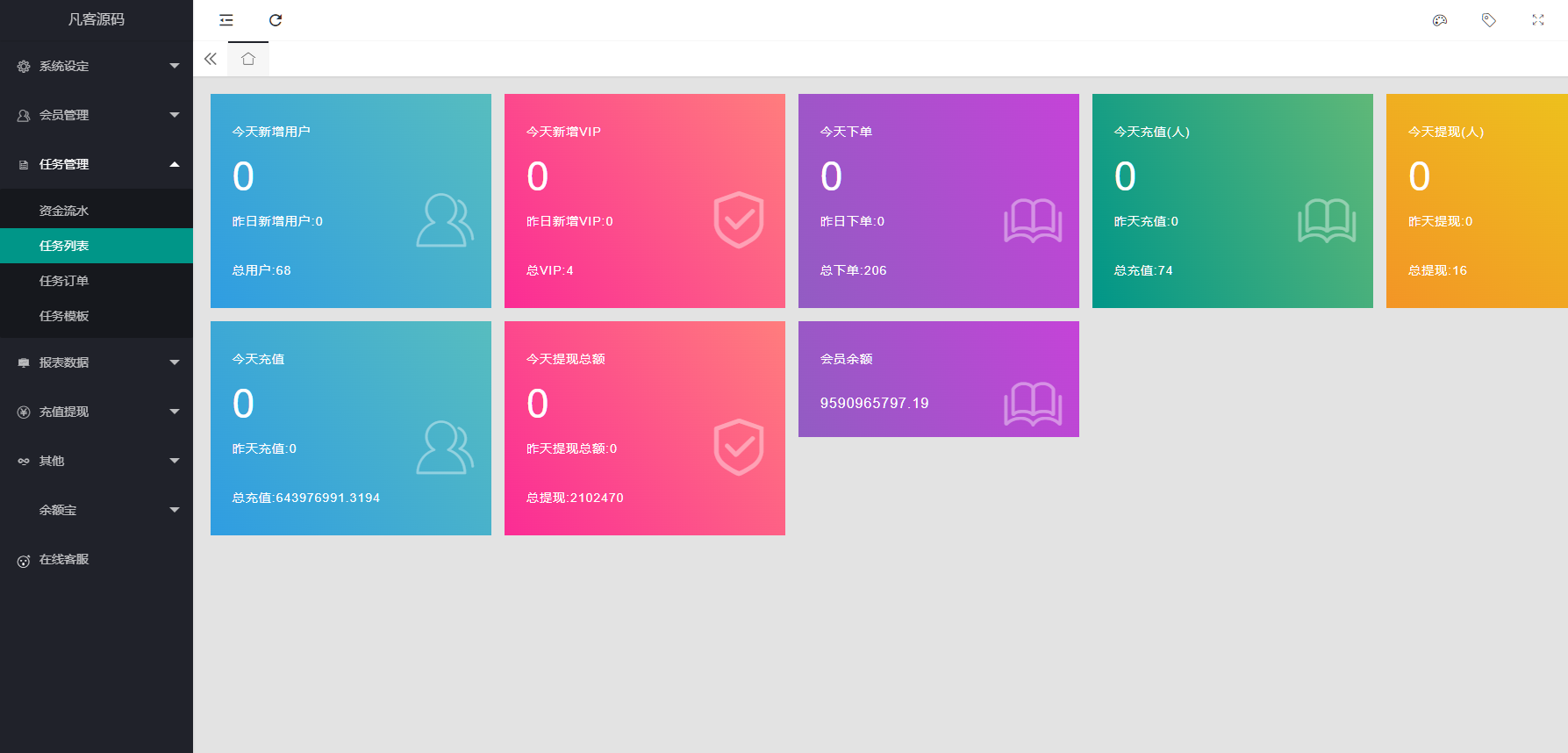Screen dimensions: 1568x753
Task: Collapse the 任务管理 menu
Action: [x=97, y=164]
